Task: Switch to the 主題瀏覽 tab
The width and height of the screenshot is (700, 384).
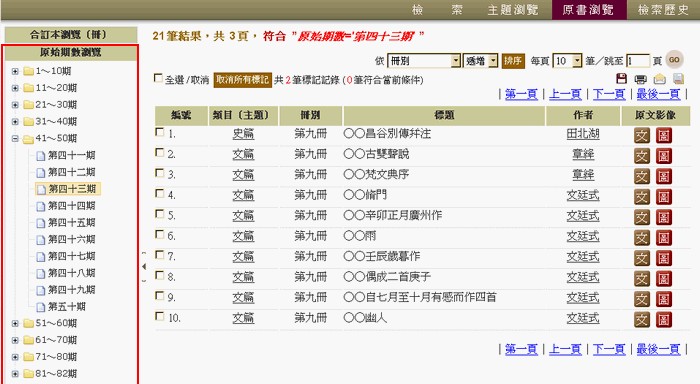Action: click(x=512, y=10)
